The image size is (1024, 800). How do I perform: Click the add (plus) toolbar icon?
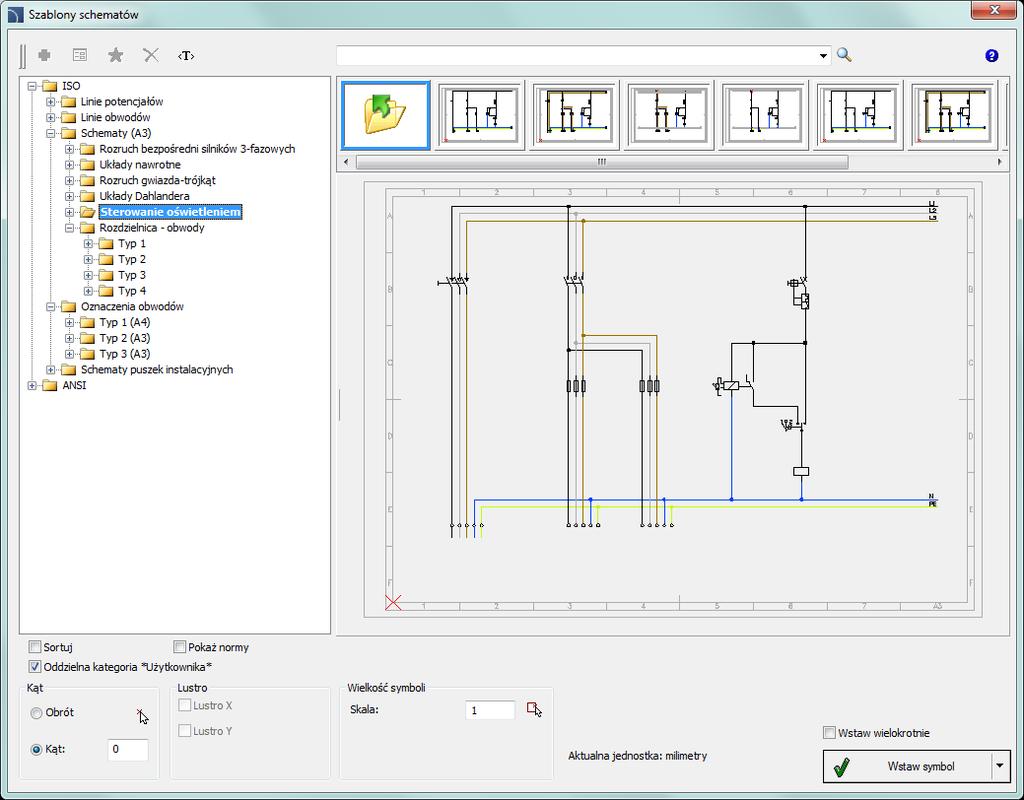[x=44, y=56]
